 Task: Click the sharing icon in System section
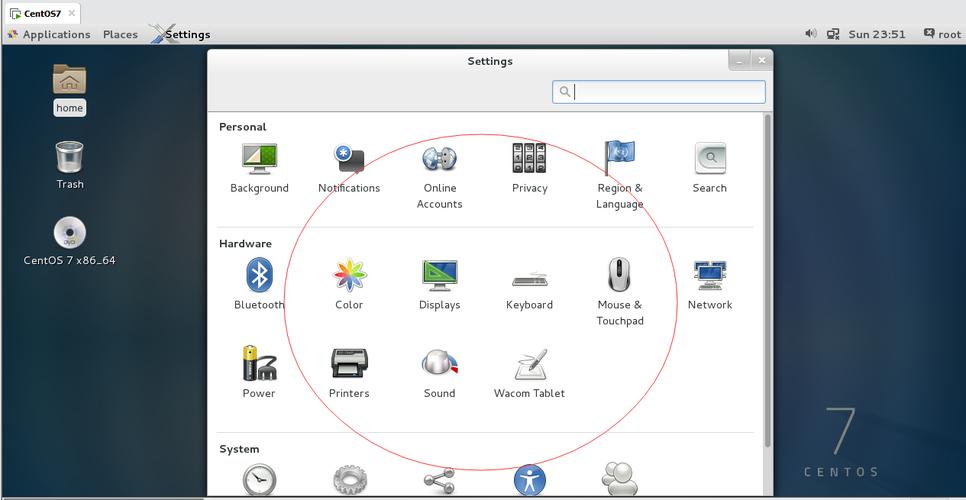(439, 482)
